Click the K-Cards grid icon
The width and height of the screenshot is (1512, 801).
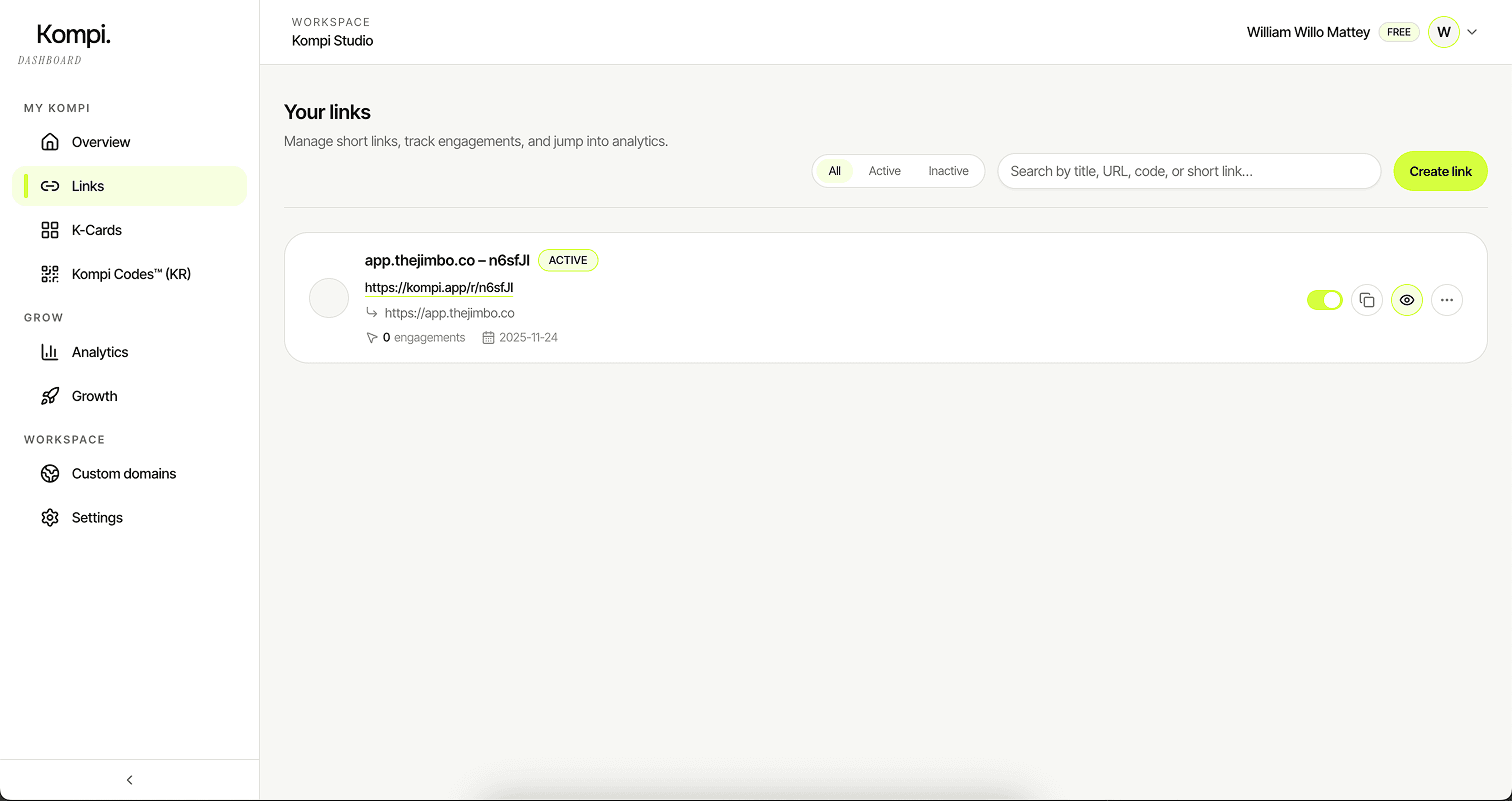[x=50, y=230]
